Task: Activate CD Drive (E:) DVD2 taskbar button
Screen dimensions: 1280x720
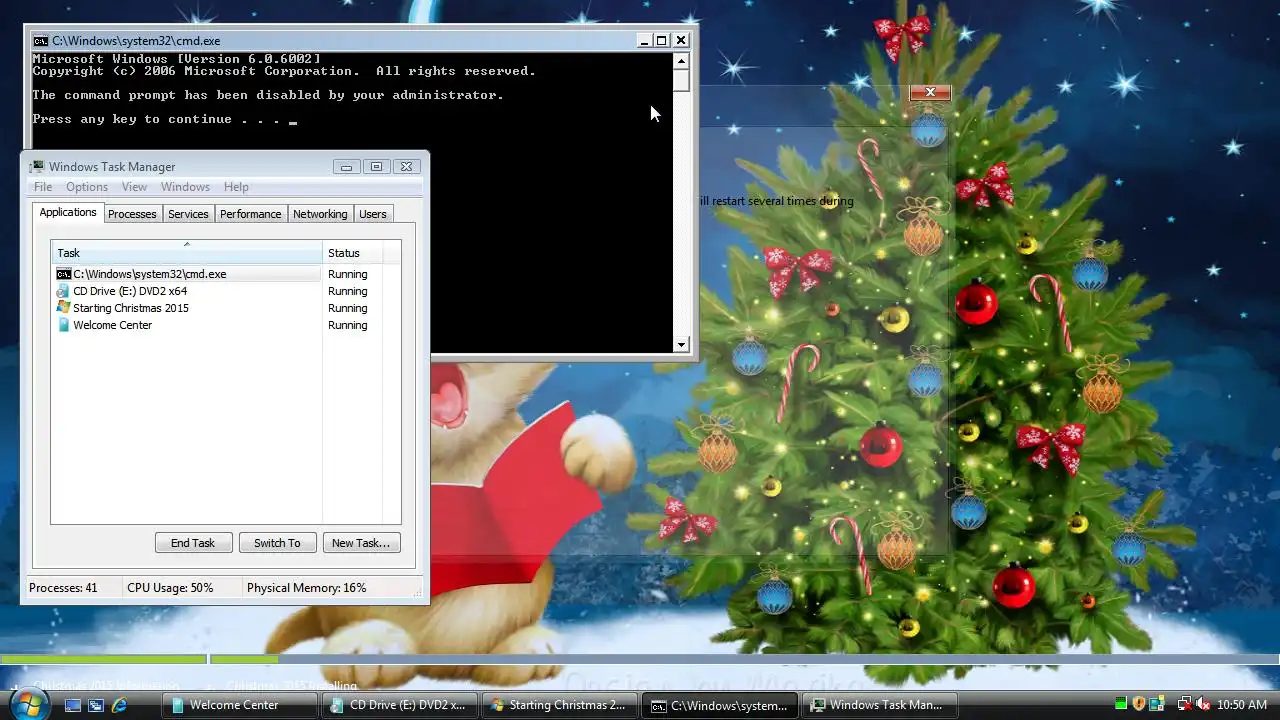Action: [402, 705]
